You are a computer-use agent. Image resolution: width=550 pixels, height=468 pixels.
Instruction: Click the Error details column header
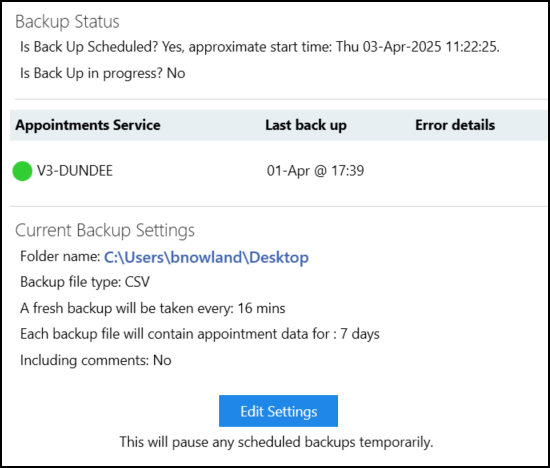tap(455, 125)
